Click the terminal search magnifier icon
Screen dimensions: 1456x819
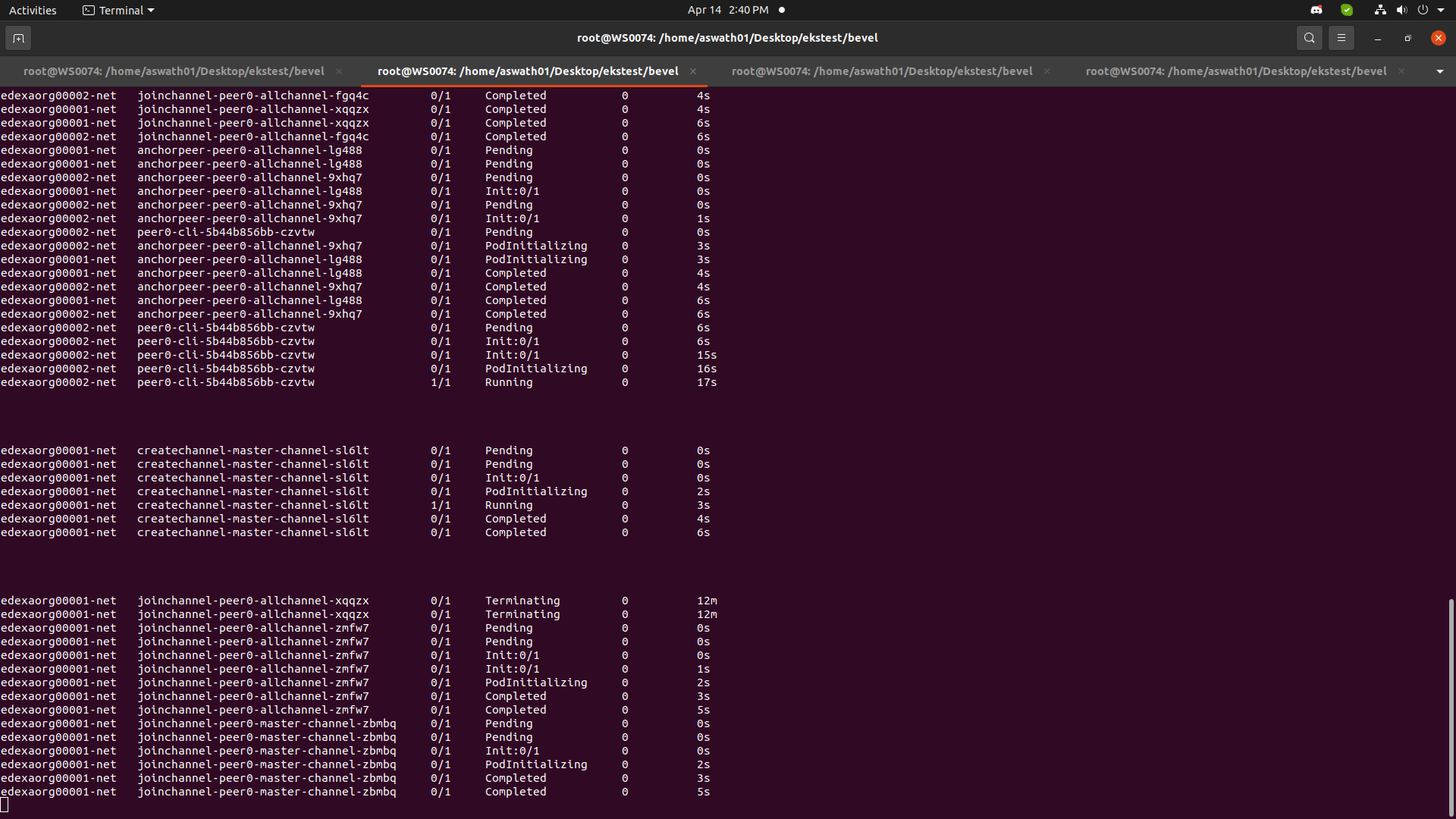[1309, 38]
